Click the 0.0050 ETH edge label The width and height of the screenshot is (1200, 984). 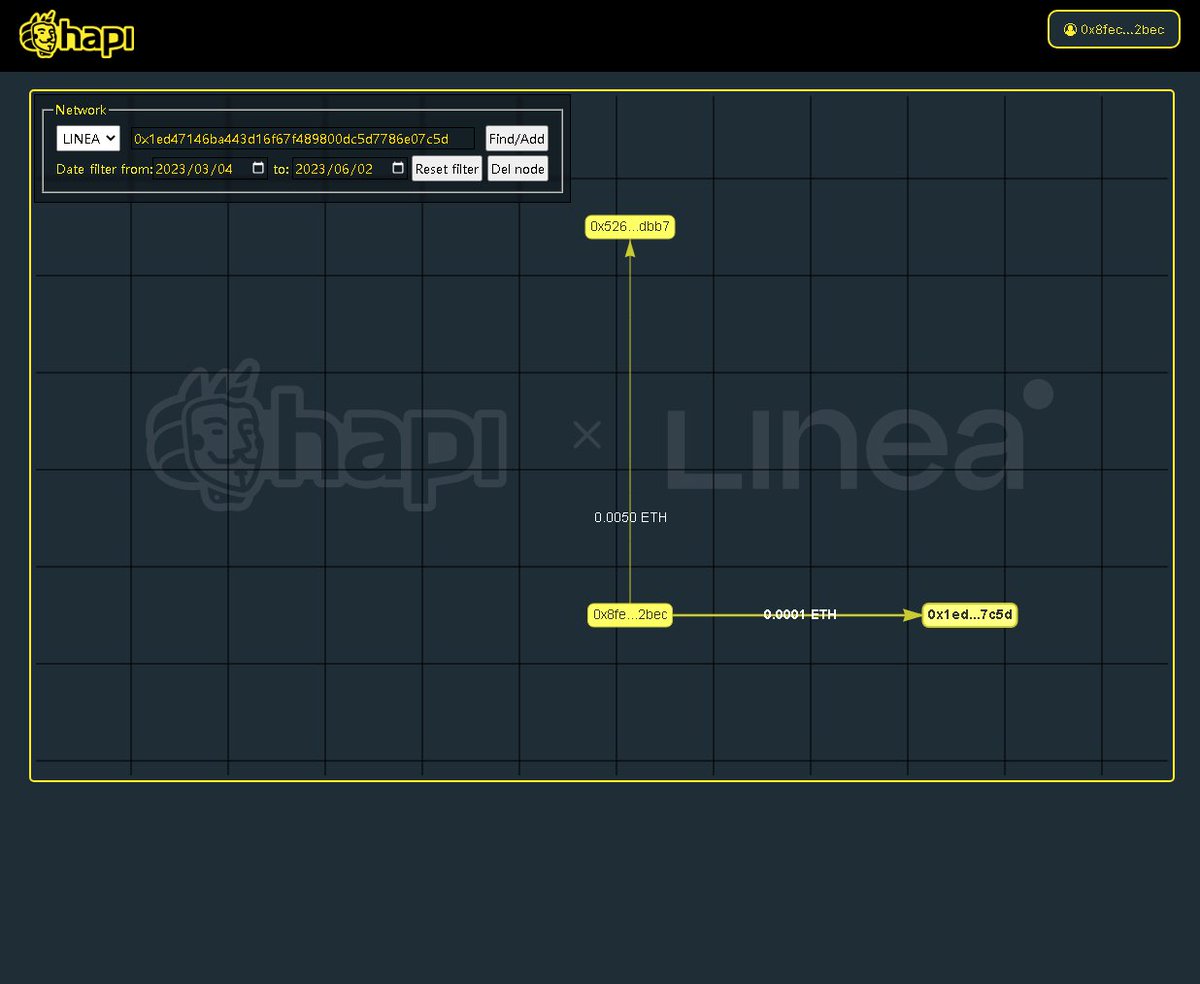click(630, 518)
